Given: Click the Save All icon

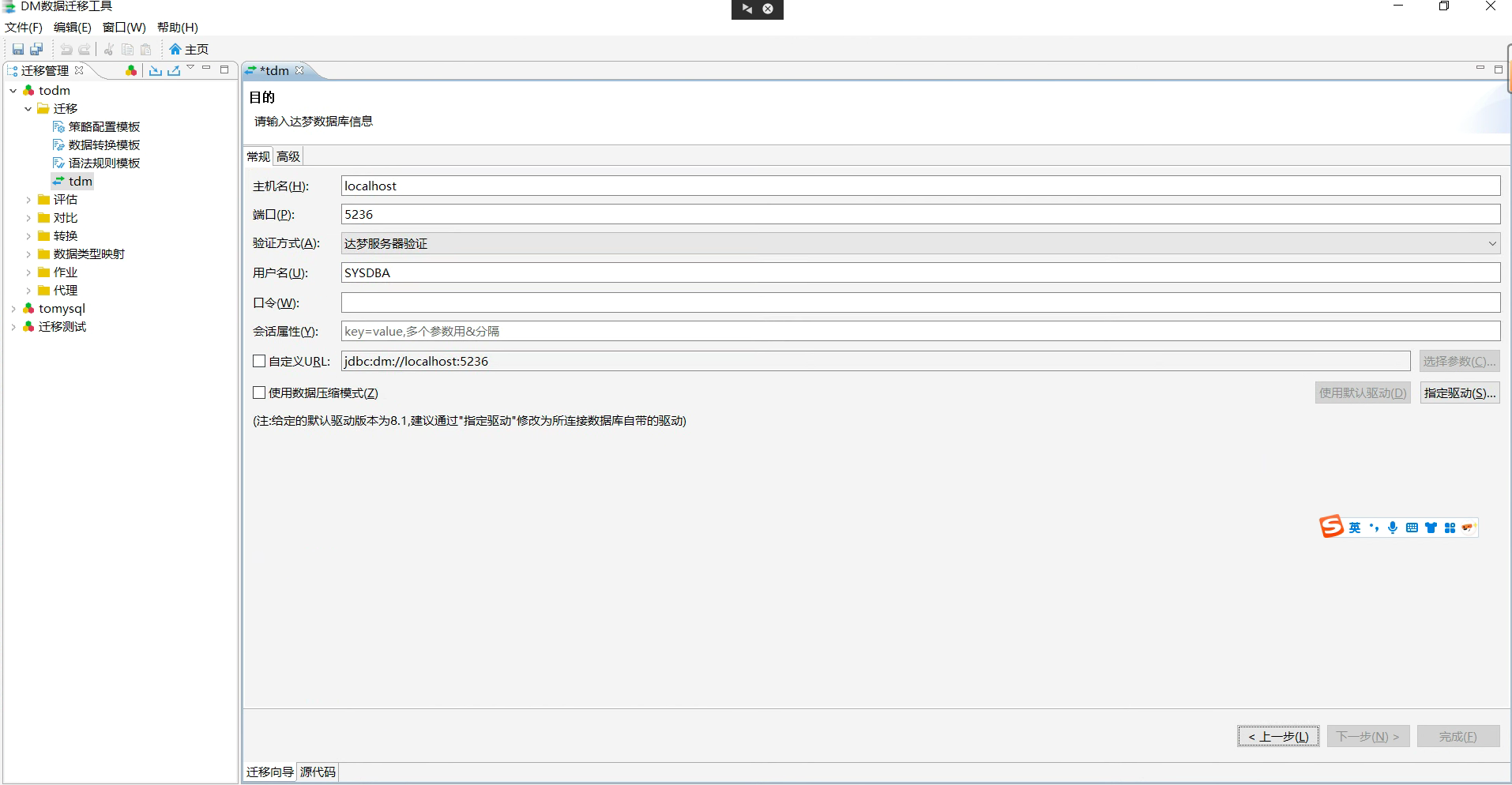Looking at the screenshot, I should point(36,49).
